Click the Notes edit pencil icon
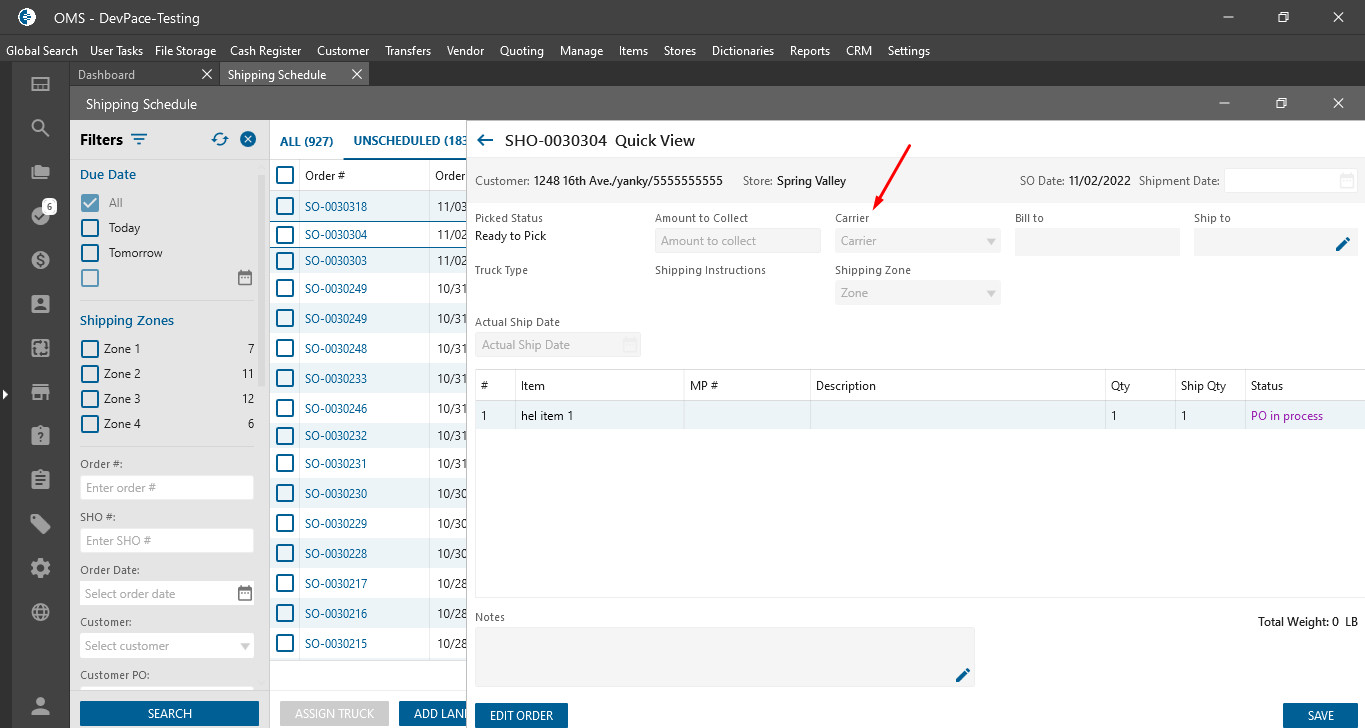 pyautogui.click(x=963, y=675)
